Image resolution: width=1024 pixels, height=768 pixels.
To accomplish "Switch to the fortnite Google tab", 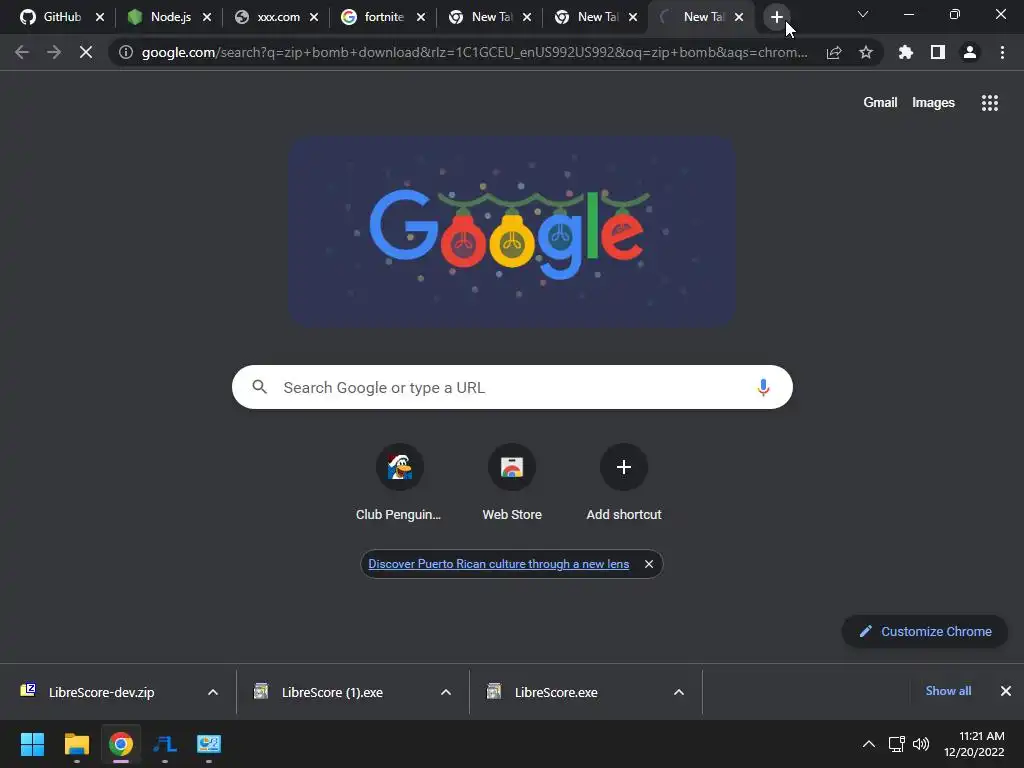I will tap(375, 17).
